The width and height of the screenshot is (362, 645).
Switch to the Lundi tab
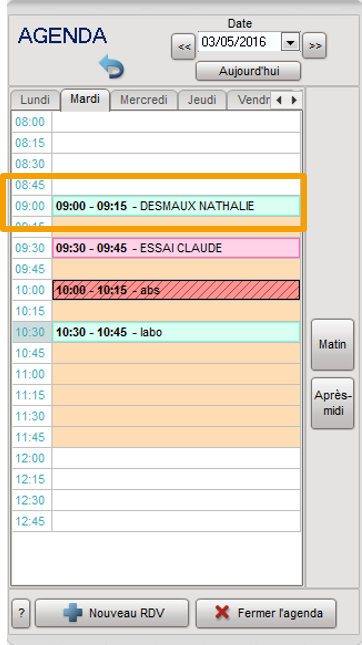(35, 100)
